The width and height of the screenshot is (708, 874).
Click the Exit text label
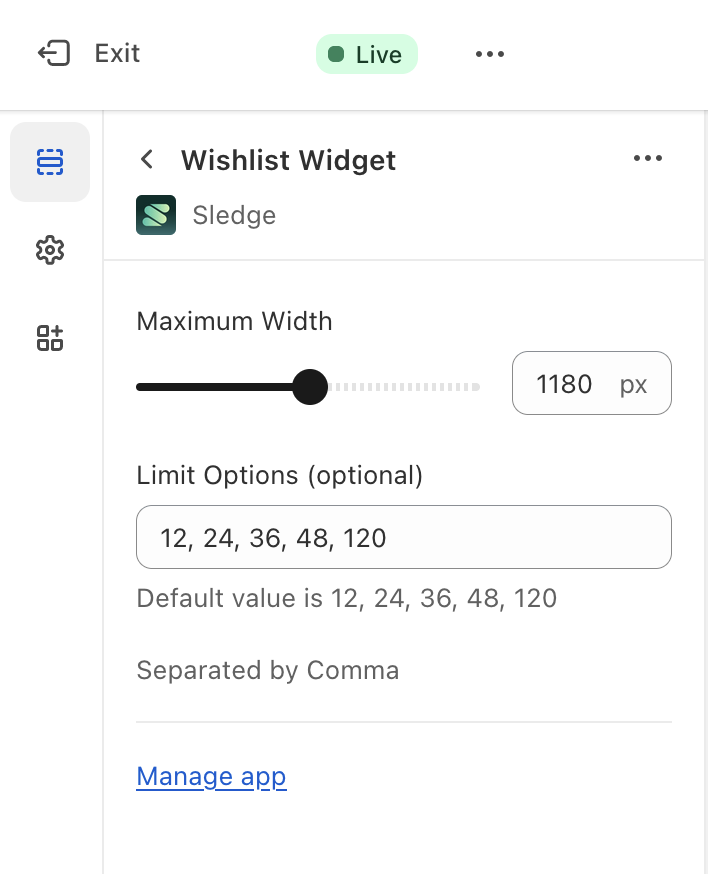pos(116,53)
